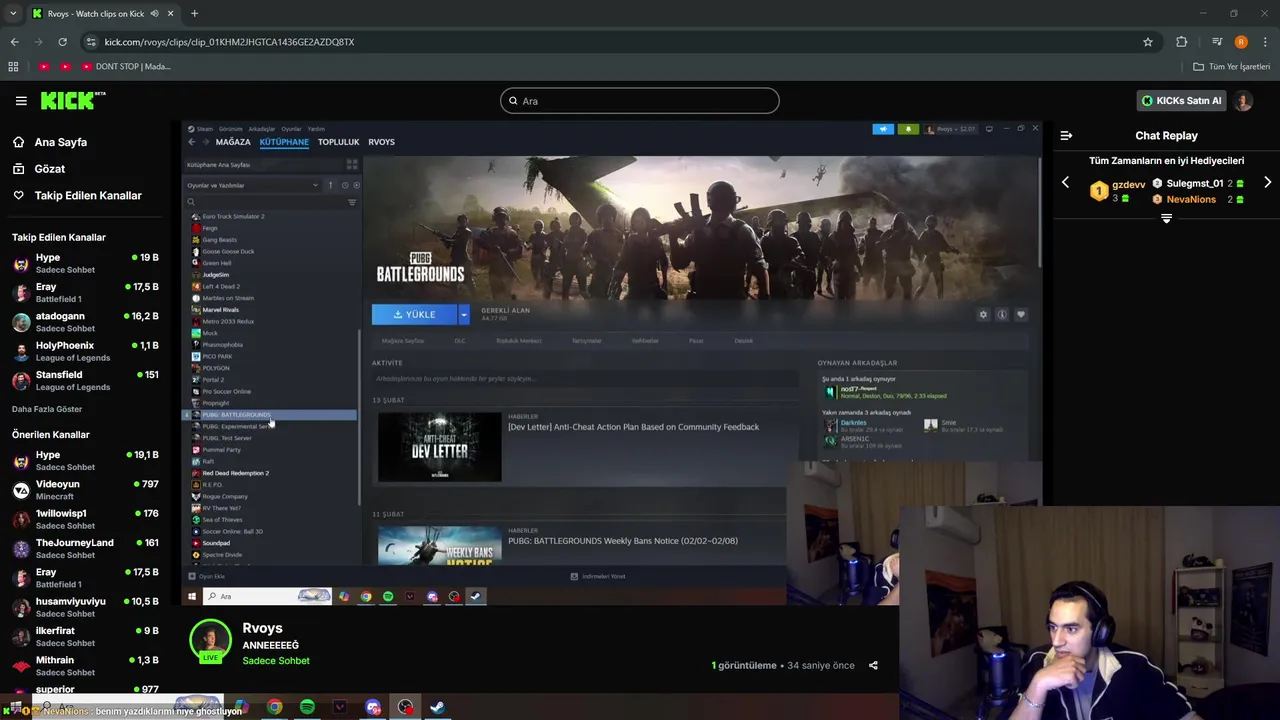Open the red-dot recorder icon on taskbar

coord(405,707)
